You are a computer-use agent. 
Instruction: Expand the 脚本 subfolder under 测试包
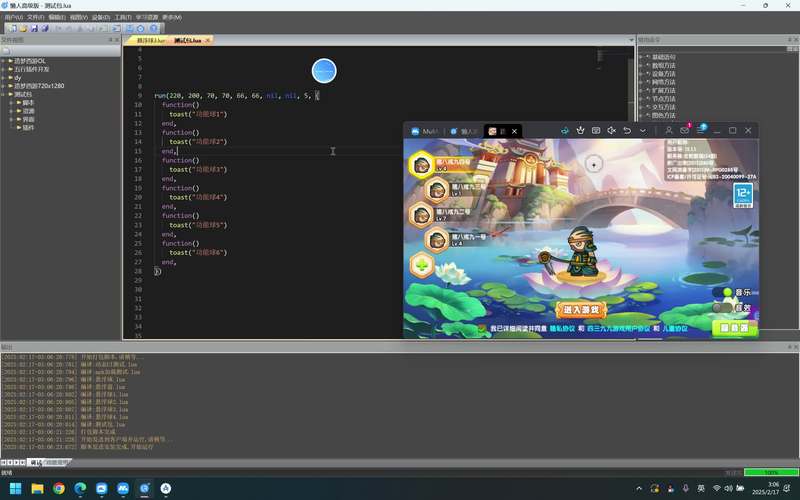(11, 103)
